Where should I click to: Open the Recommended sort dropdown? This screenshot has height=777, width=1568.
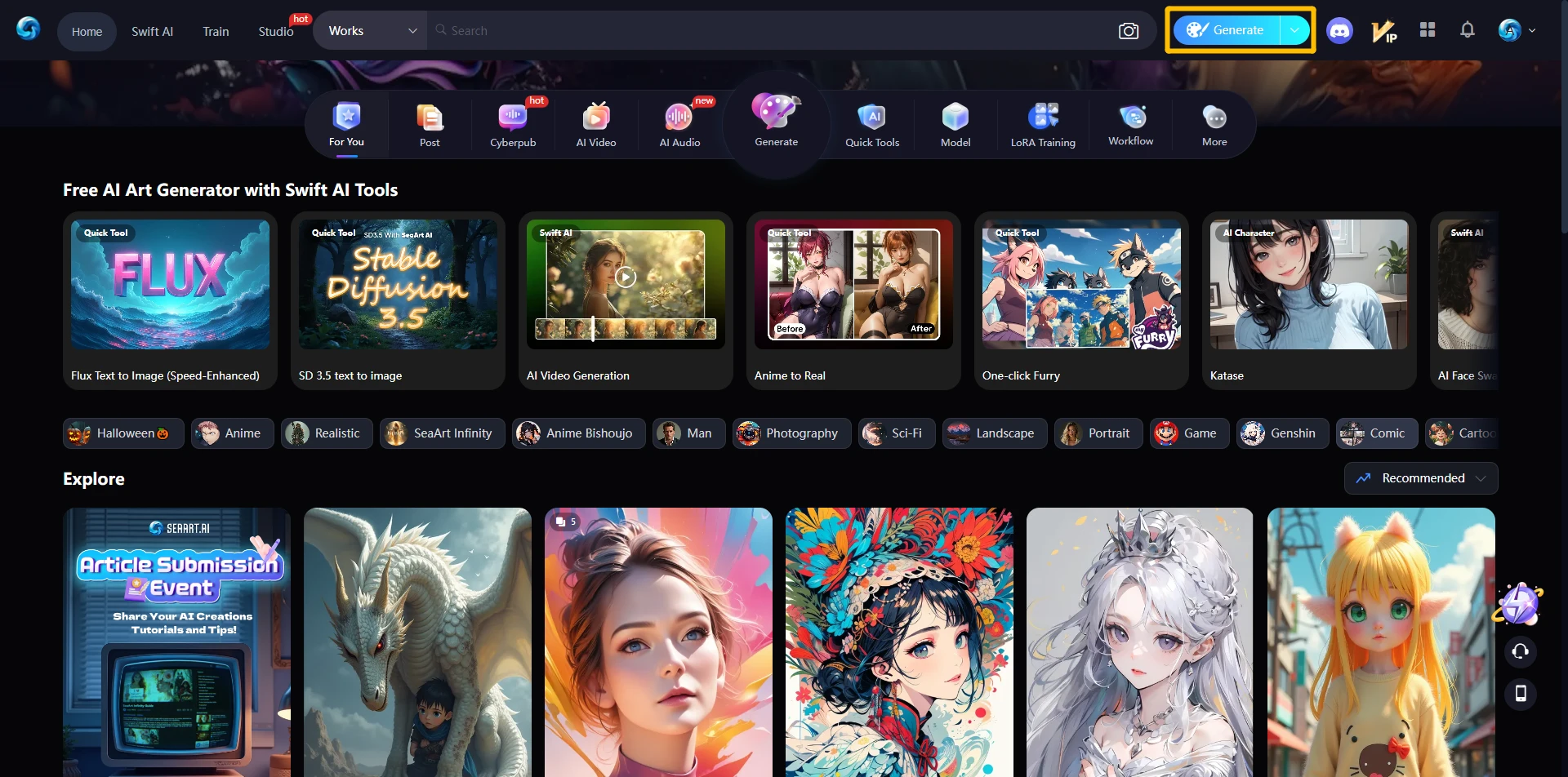tap(1421, 478)
